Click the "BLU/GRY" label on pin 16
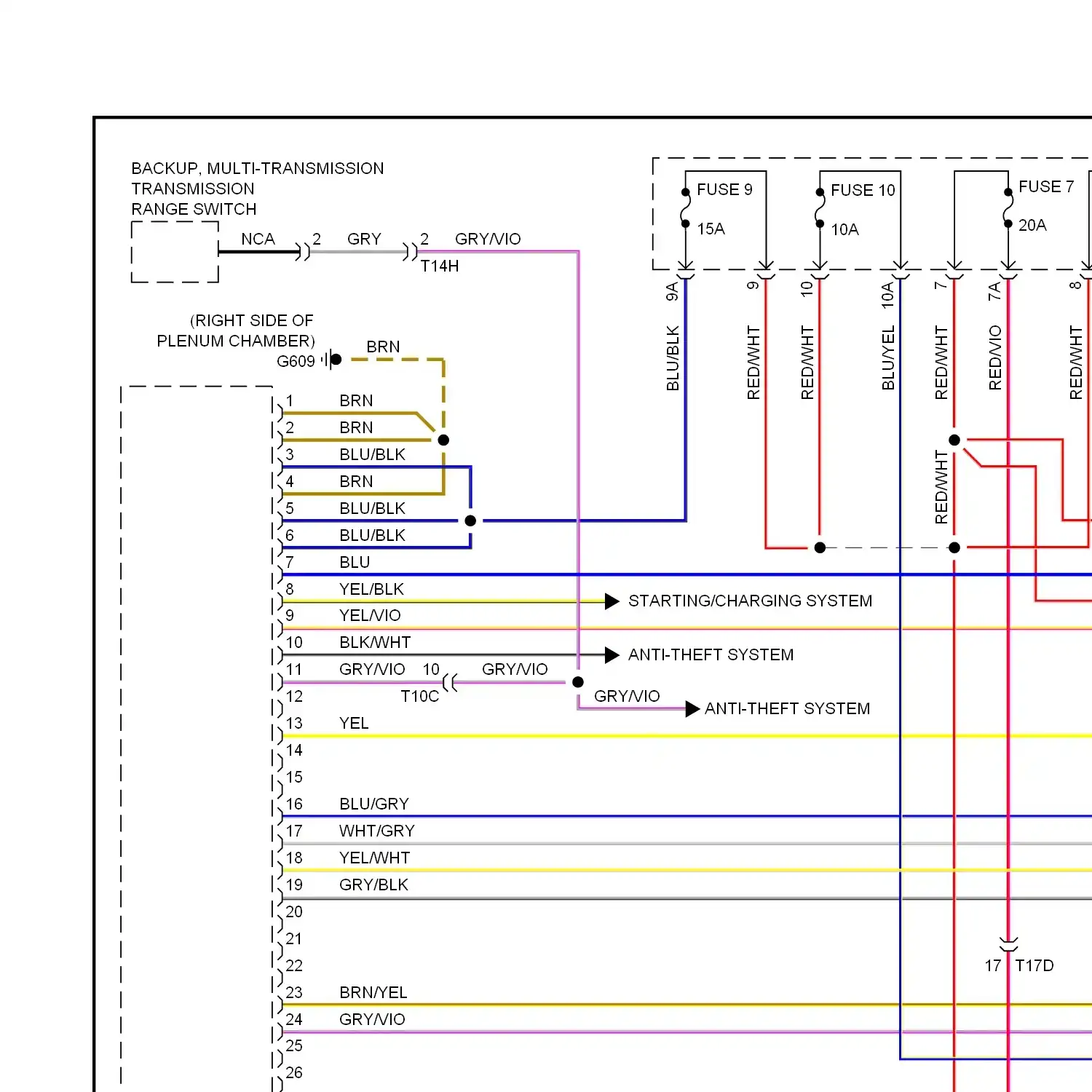The image size is (1092, 1092). point(374,804)
